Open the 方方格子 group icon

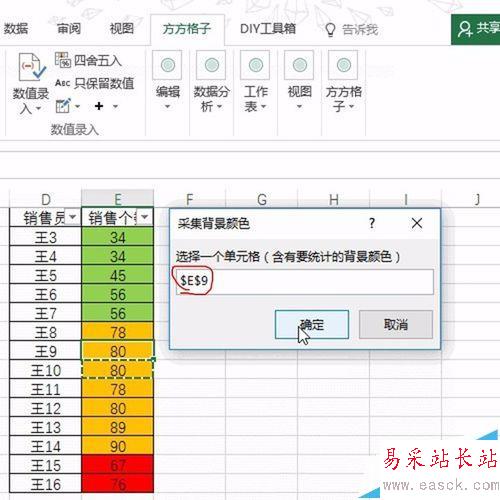pos(343,65)
